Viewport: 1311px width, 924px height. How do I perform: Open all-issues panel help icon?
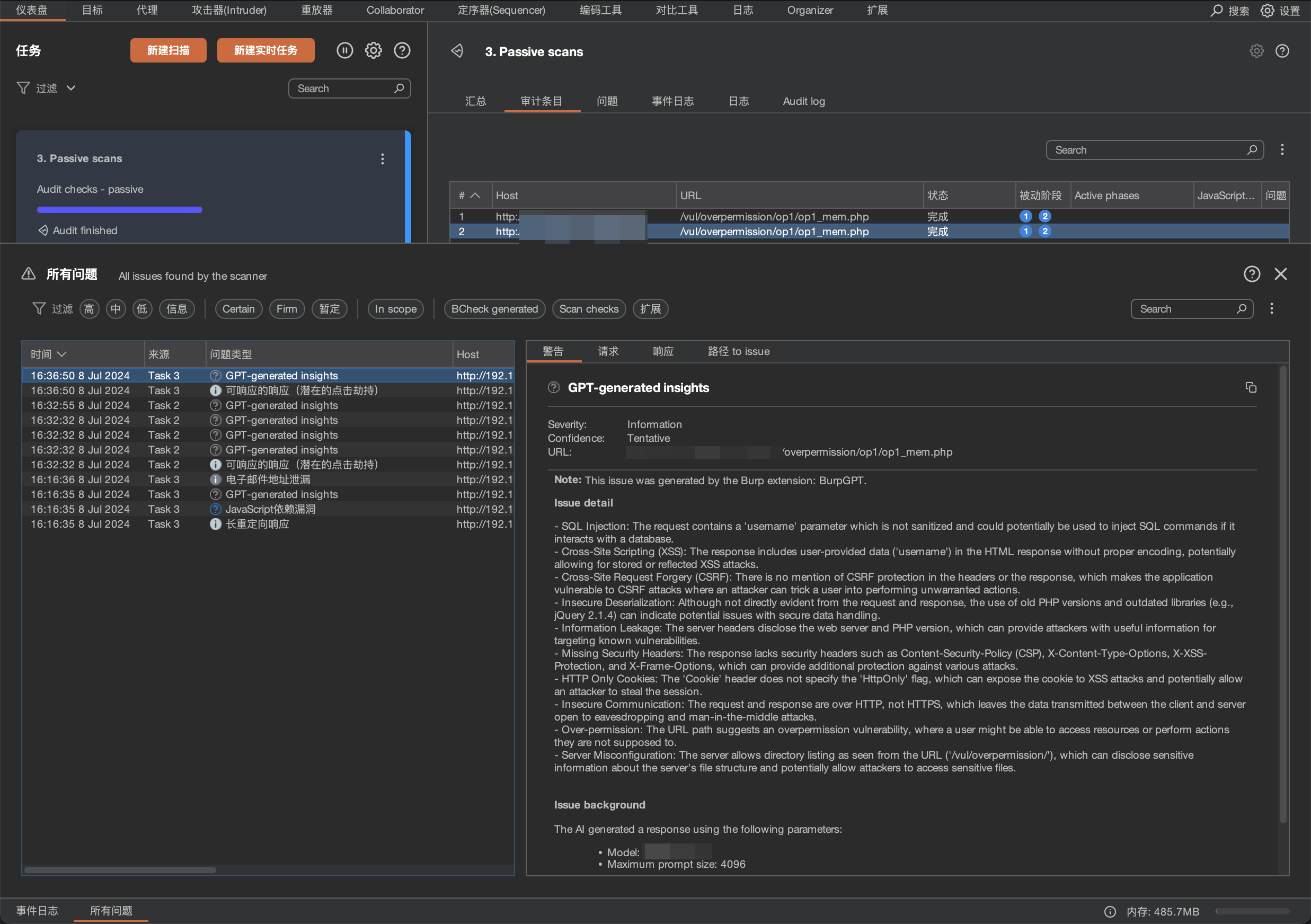1252,274
